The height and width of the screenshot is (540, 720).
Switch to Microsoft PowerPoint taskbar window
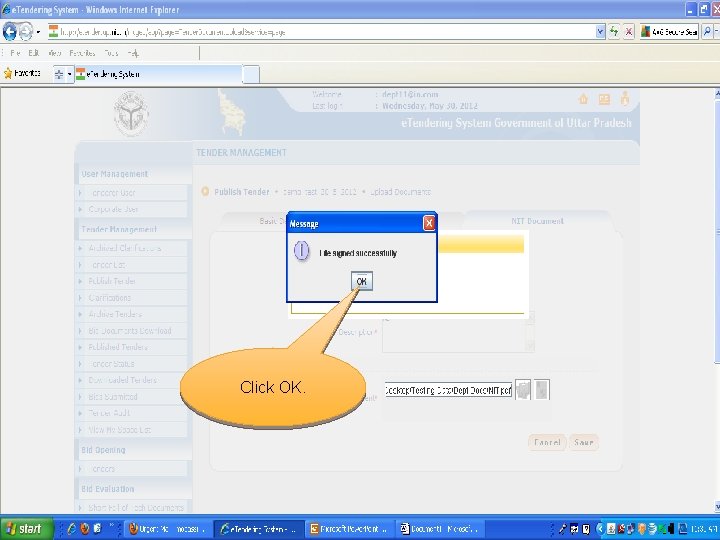pos(349,529)
